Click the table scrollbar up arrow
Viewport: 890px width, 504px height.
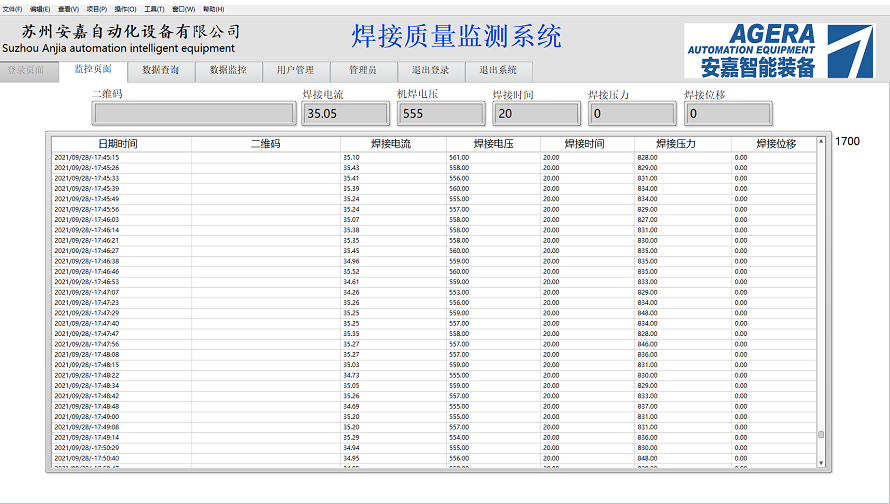(821, 140)
